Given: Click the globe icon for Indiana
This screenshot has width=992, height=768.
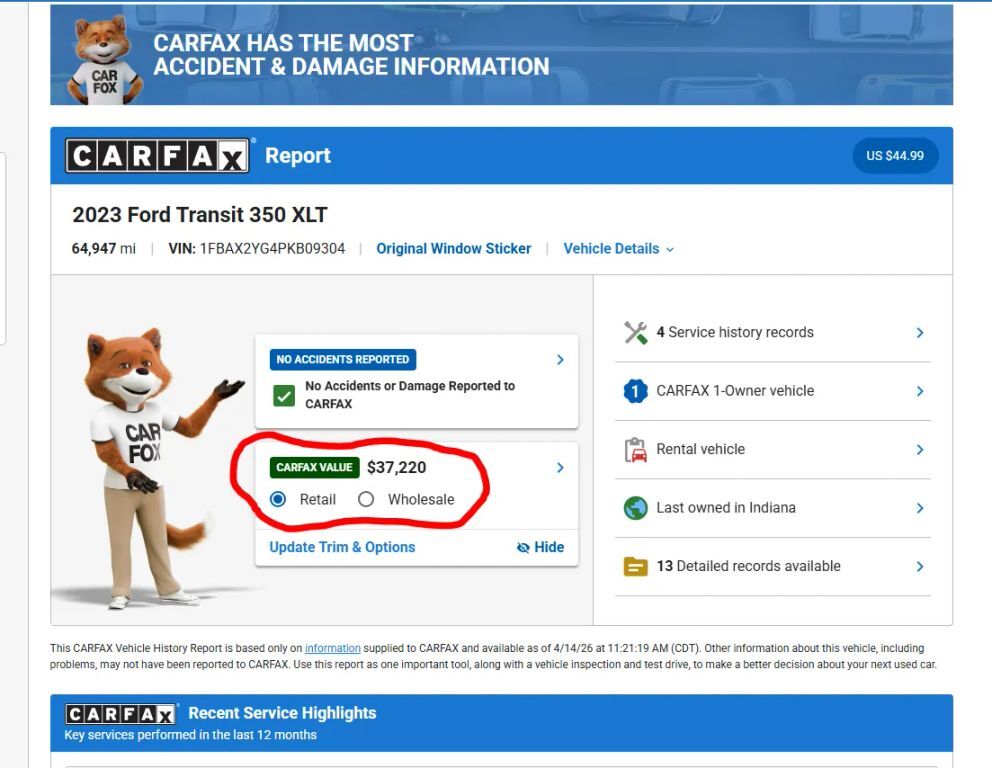Looking at the screenshot, I should [635, 508].
